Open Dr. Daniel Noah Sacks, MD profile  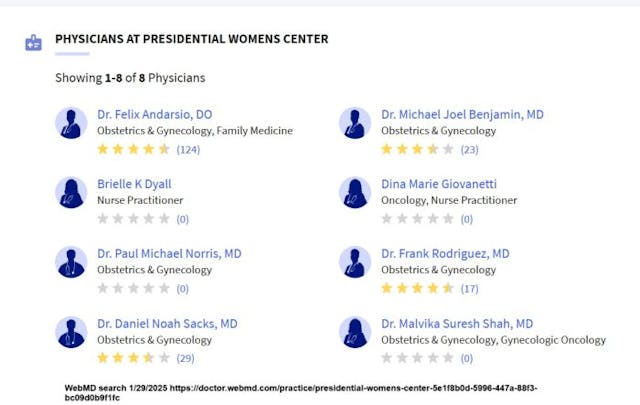tap(167, 324)
